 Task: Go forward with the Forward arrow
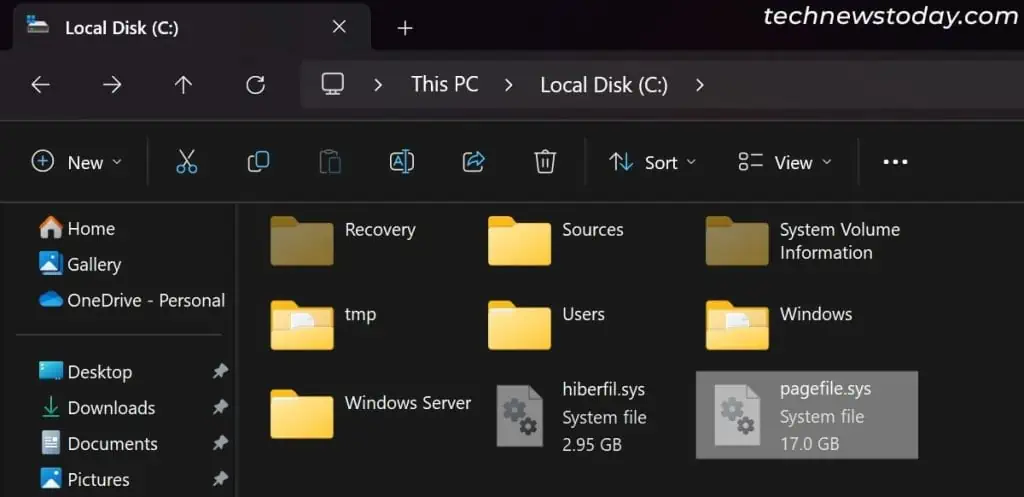[112, 84]
